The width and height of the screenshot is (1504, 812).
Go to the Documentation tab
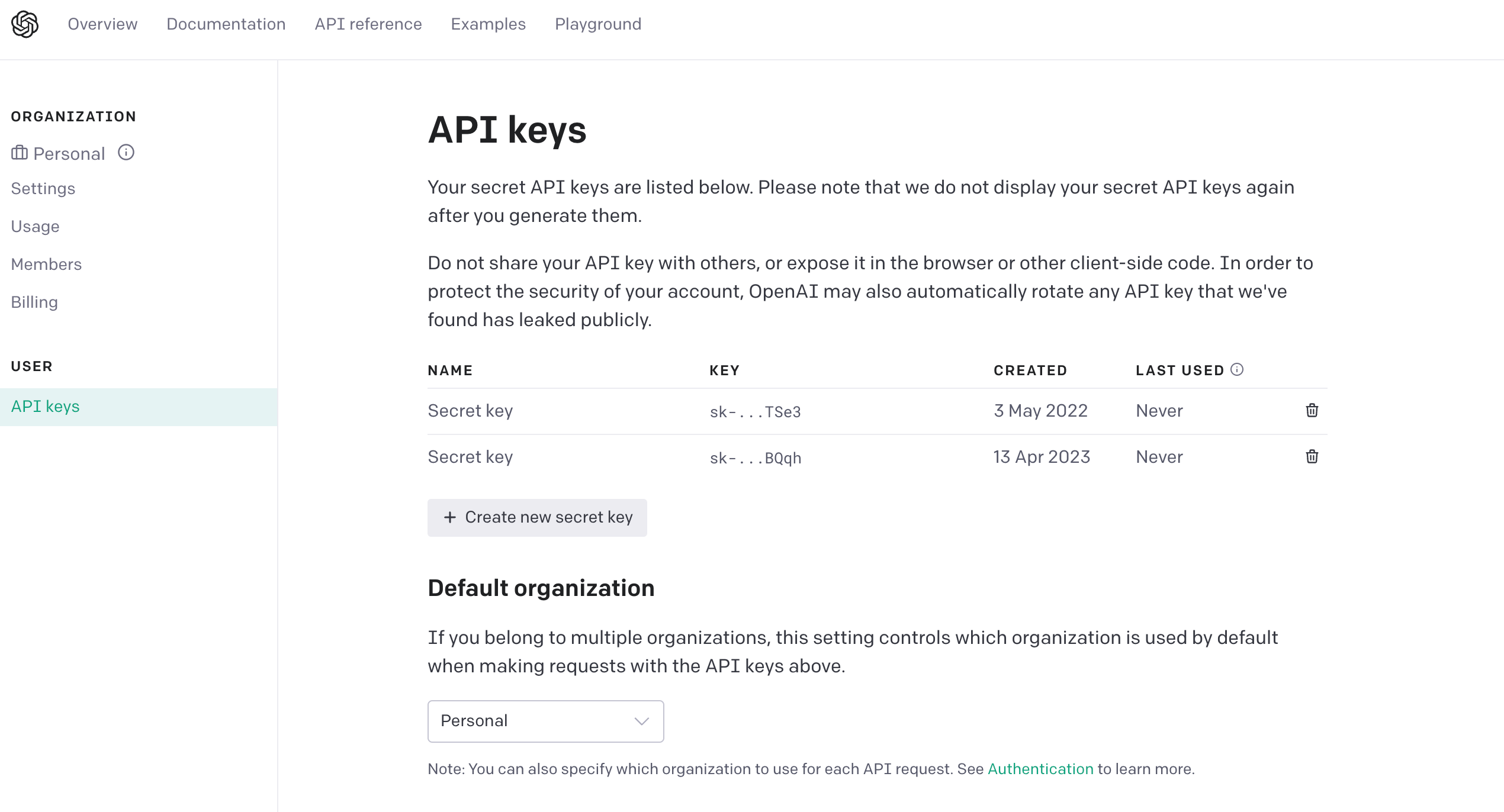226,24
